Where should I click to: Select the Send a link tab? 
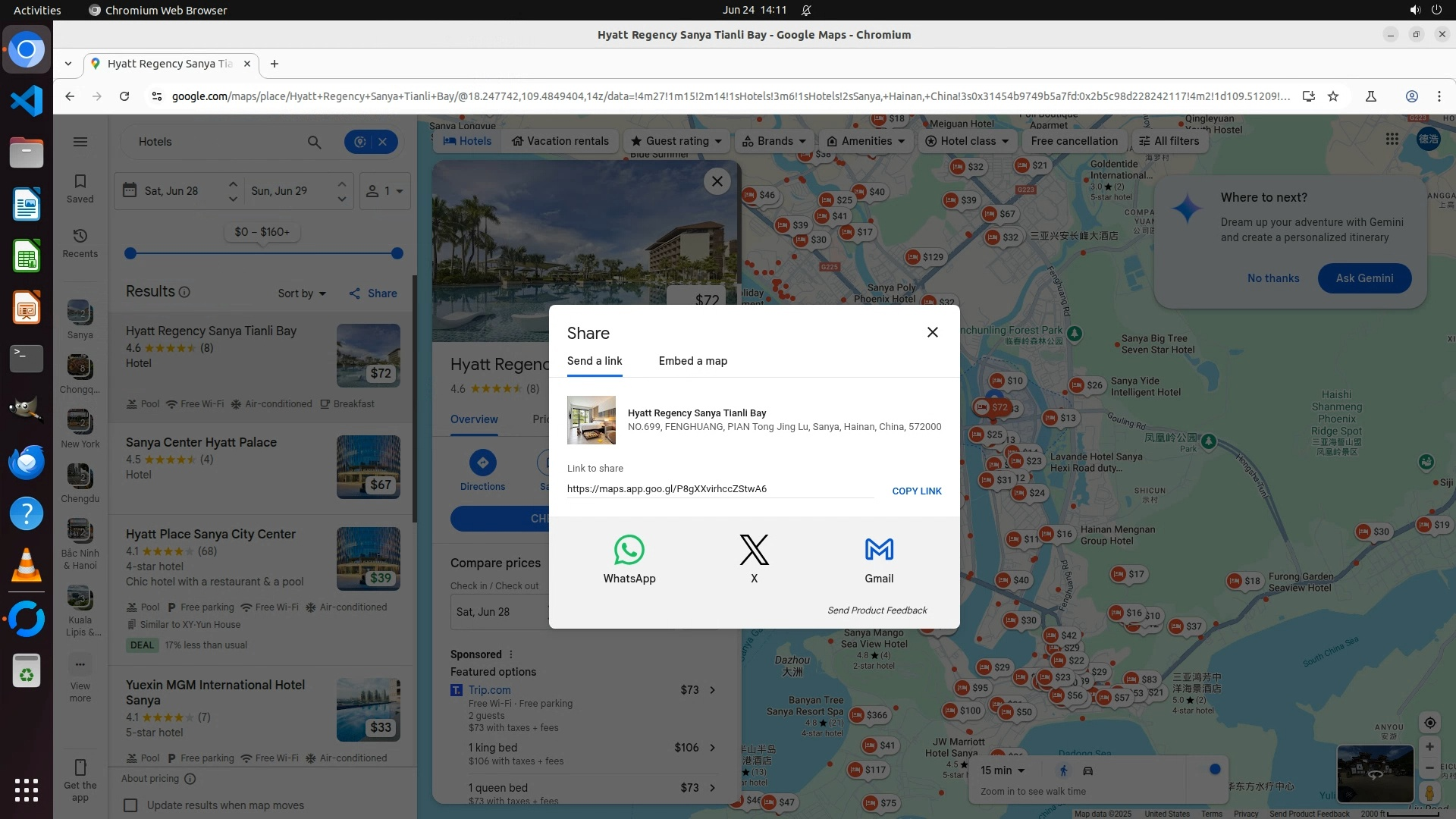594,361
